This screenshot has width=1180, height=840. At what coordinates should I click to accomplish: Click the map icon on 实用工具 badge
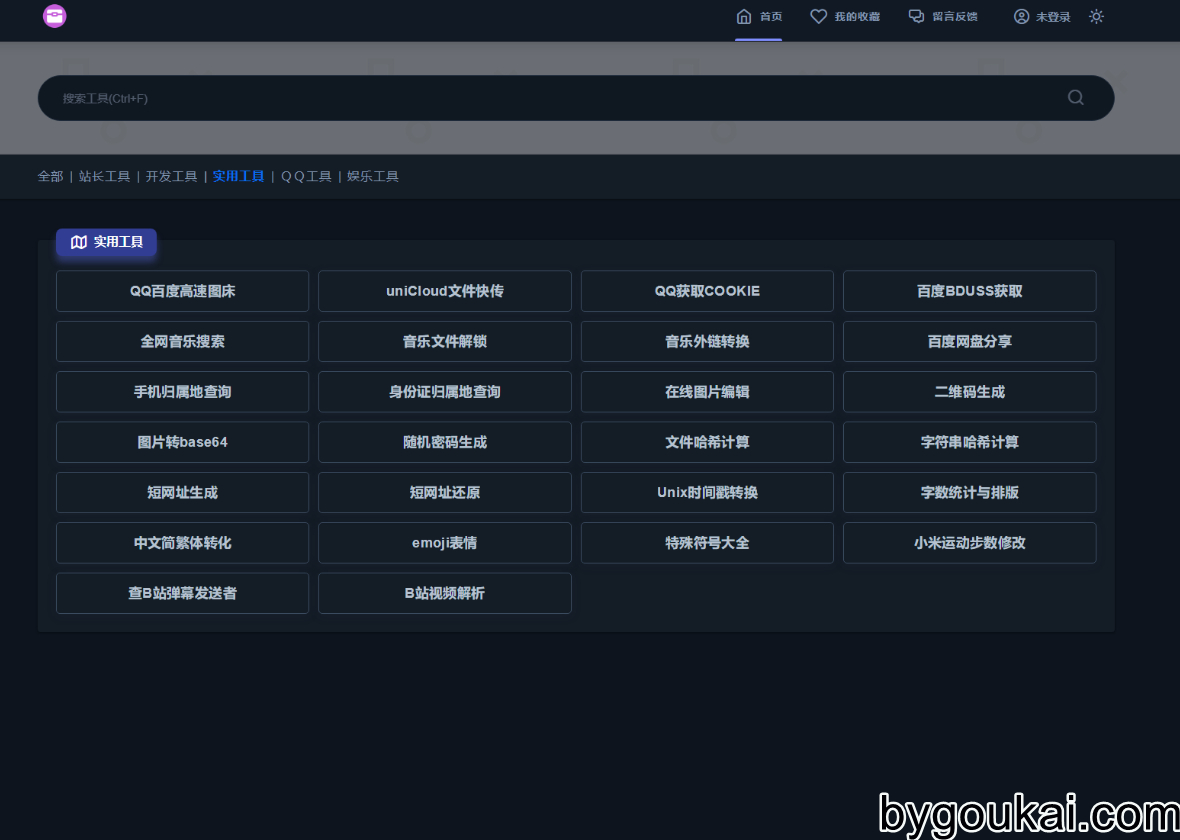79,242
